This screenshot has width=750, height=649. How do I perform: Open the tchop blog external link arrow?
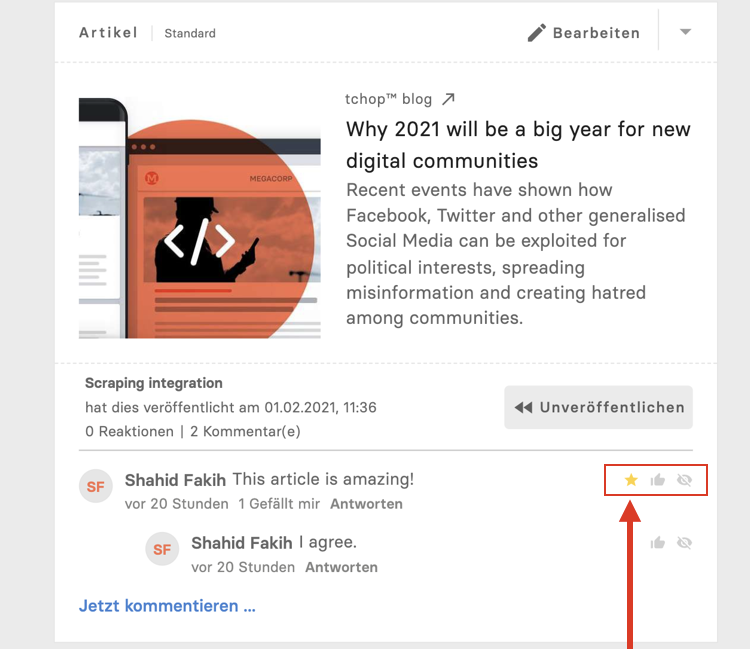pyautogui.click(x=448, y=99)
